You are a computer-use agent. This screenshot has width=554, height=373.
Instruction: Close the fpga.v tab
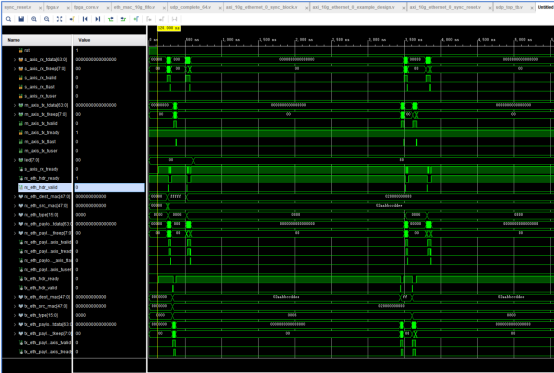68,8
